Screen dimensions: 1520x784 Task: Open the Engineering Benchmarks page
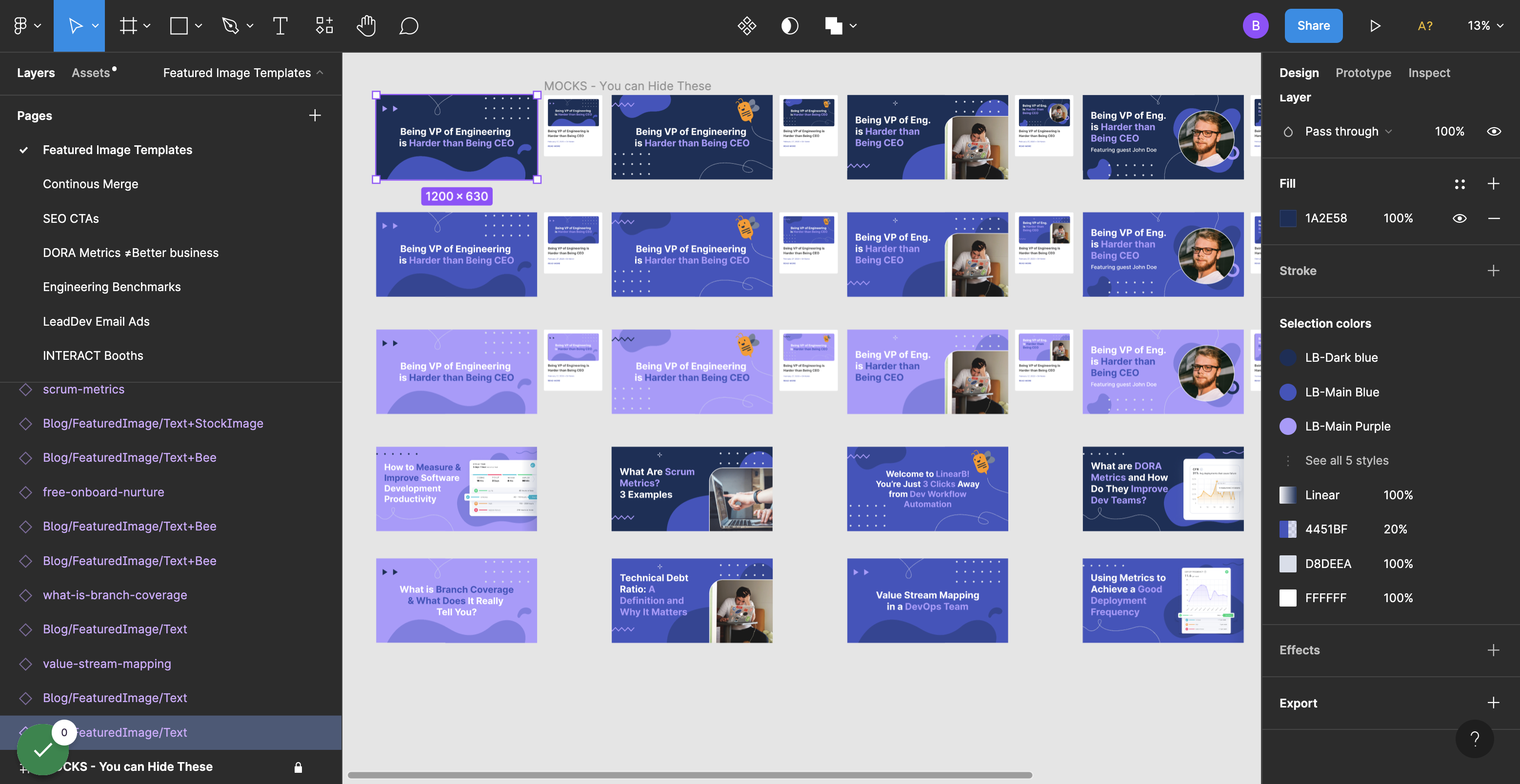tap(112, 287)
